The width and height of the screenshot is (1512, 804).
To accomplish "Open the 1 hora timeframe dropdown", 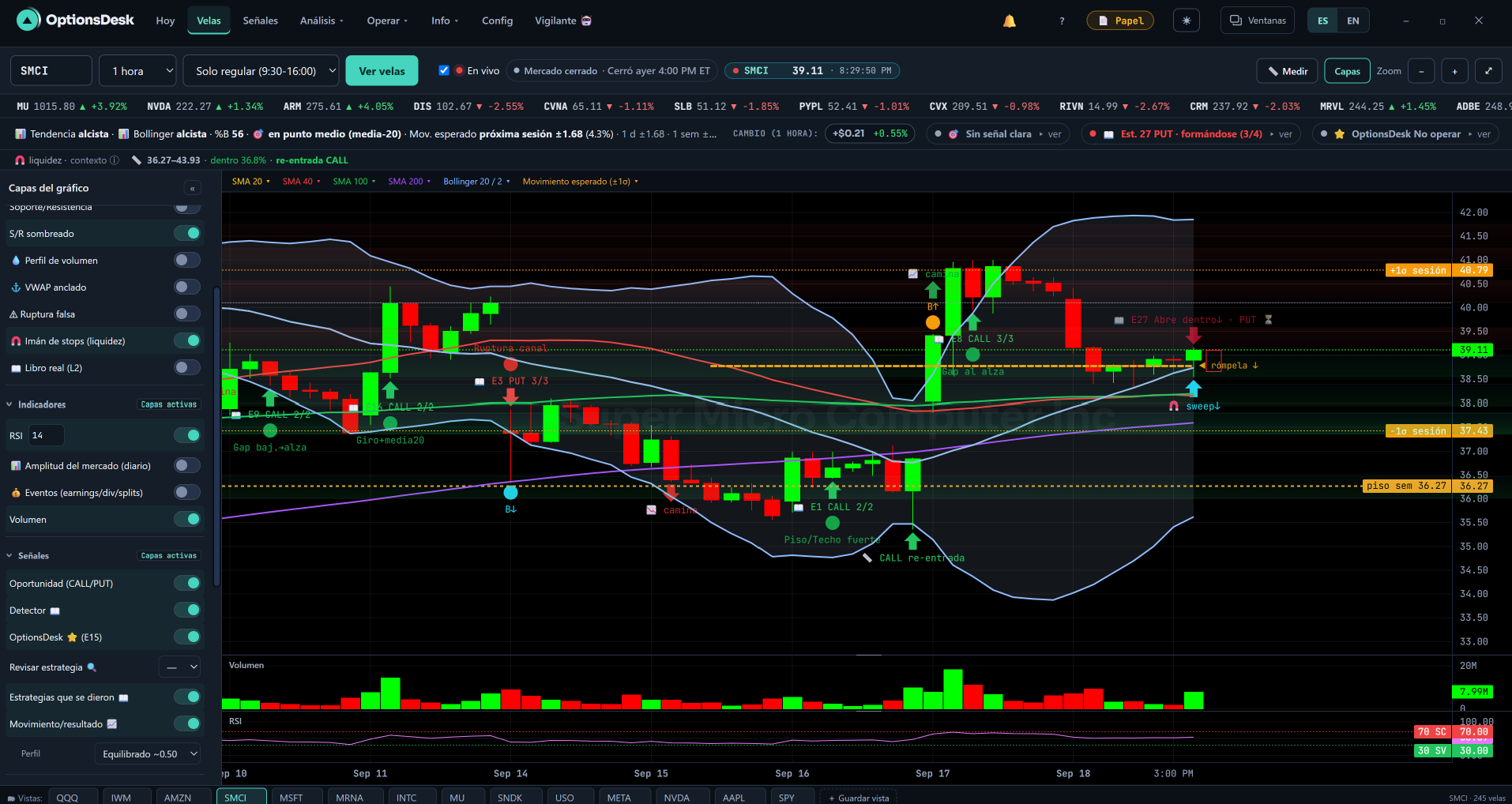I will coord(138,71).
